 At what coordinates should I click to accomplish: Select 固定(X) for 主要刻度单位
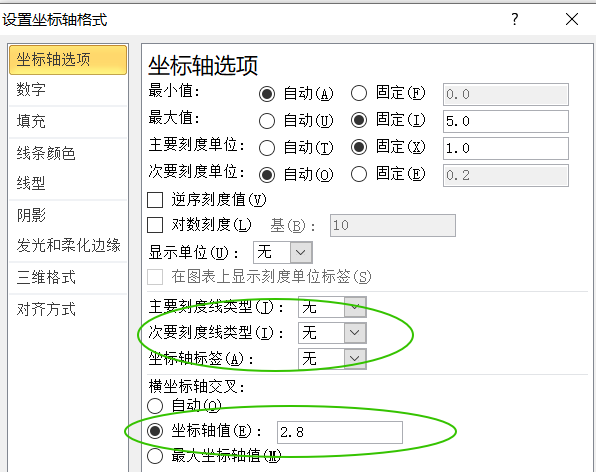358,147
